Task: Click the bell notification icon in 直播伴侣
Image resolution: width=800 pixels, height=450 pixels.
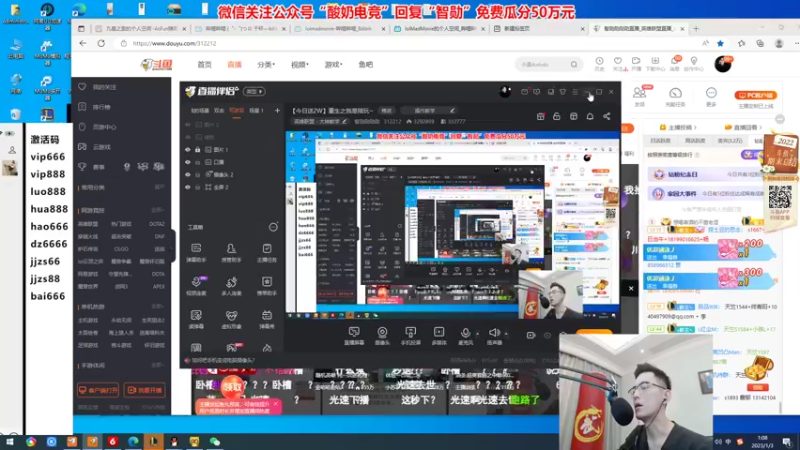Action: pos(590,116)
